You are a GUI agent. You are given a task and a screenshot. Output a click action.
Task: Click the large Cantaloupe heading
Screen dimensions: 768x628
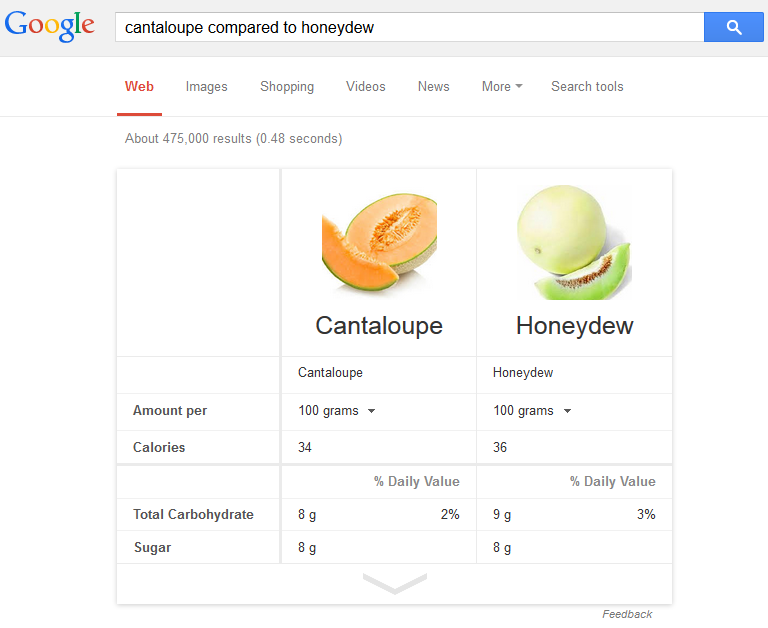pos(379,326)
